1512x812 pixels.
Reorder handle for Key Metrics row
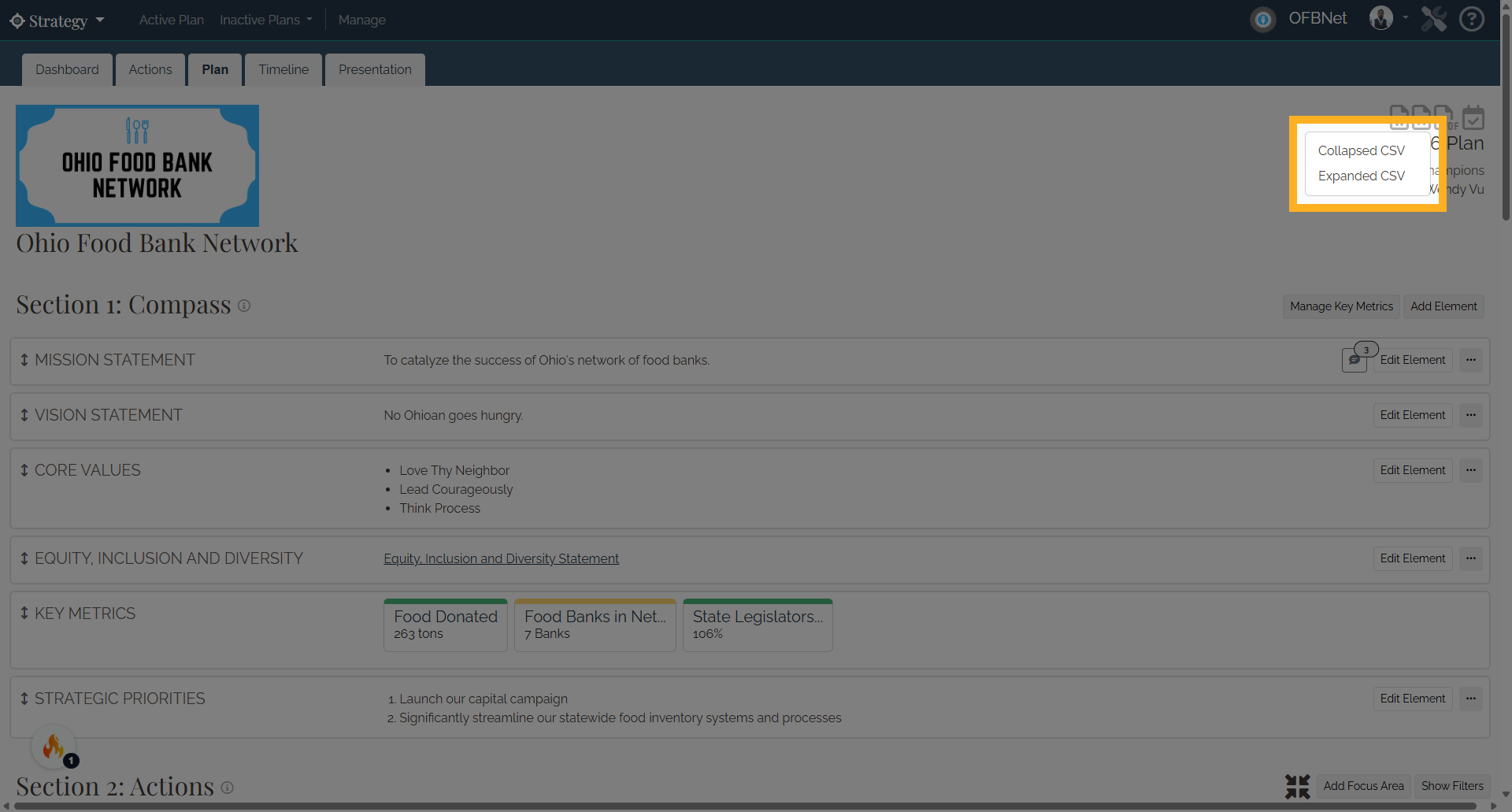coord(24,613)
